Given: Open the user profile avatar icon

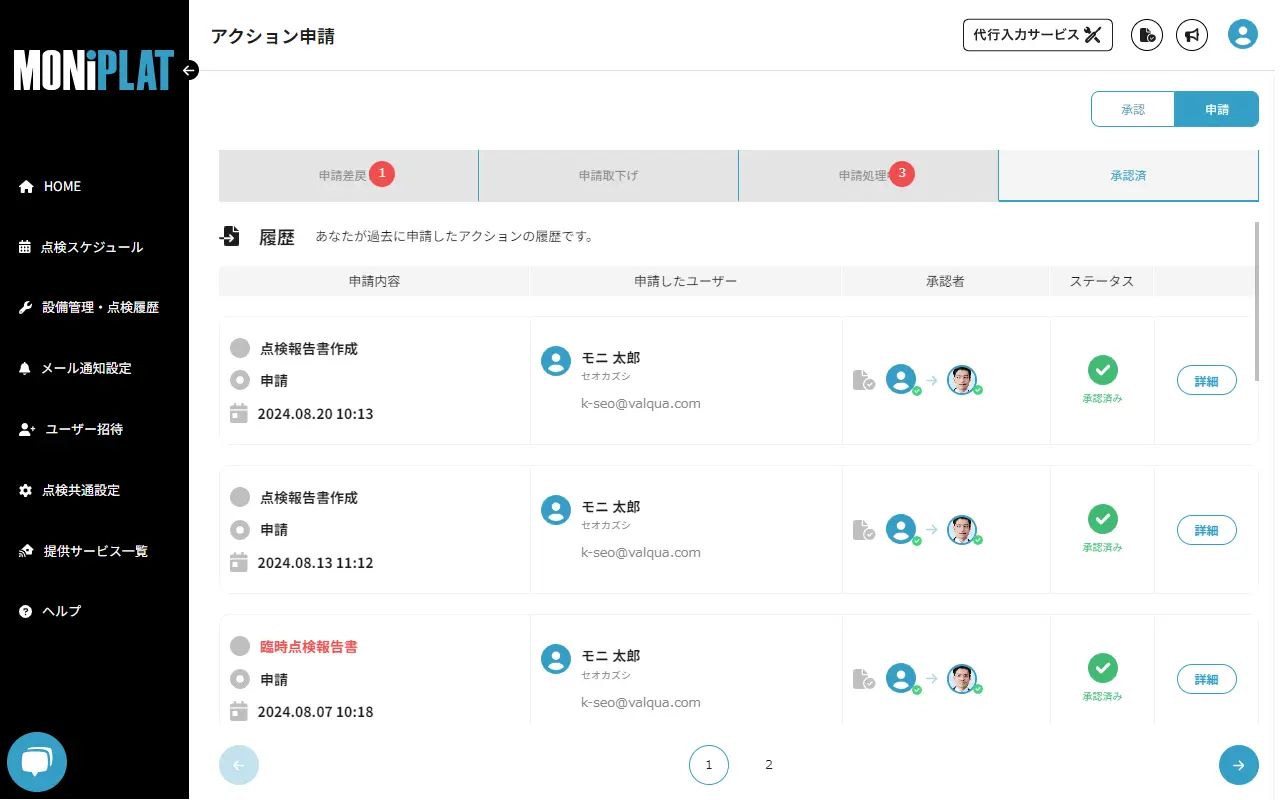Looking at the screenshot, I should click(x=1242, y=35).
